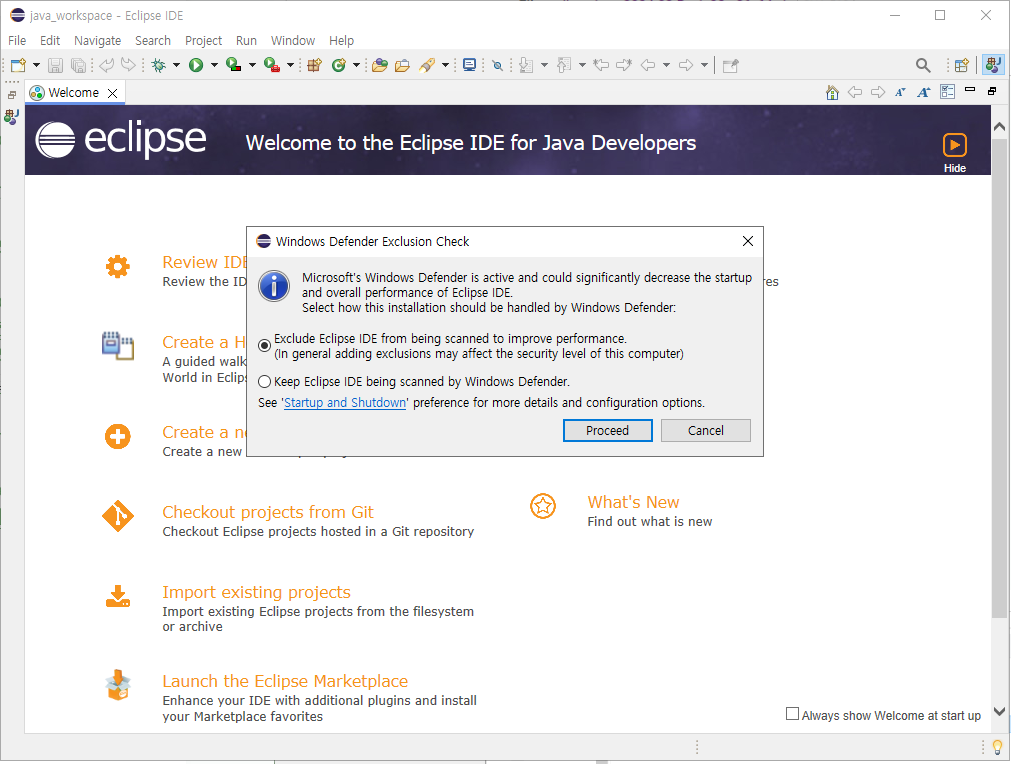Open the Project menu
The height and width of the screenshot is (764, 1011).
(203, 41)
